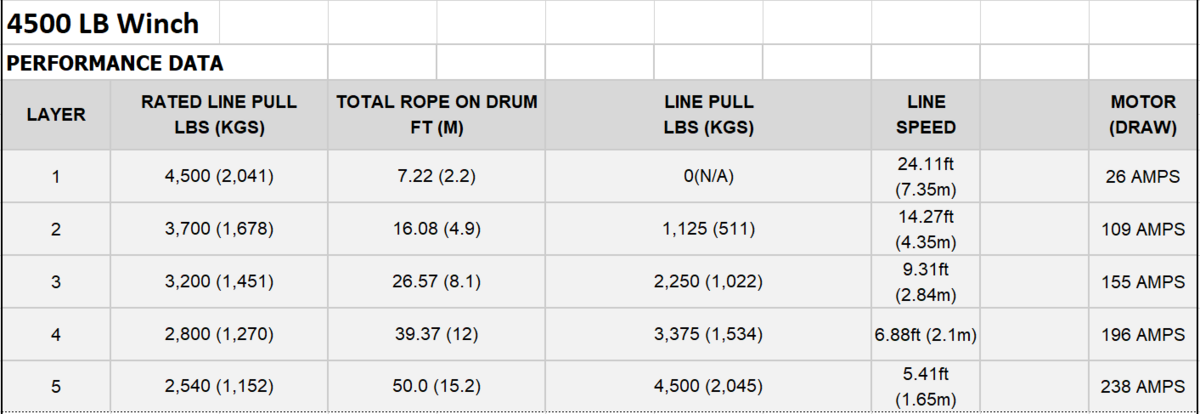1200x414 pixels.
Task: Click the 1,125 (511) line pull cell
Action: (708, 229)
